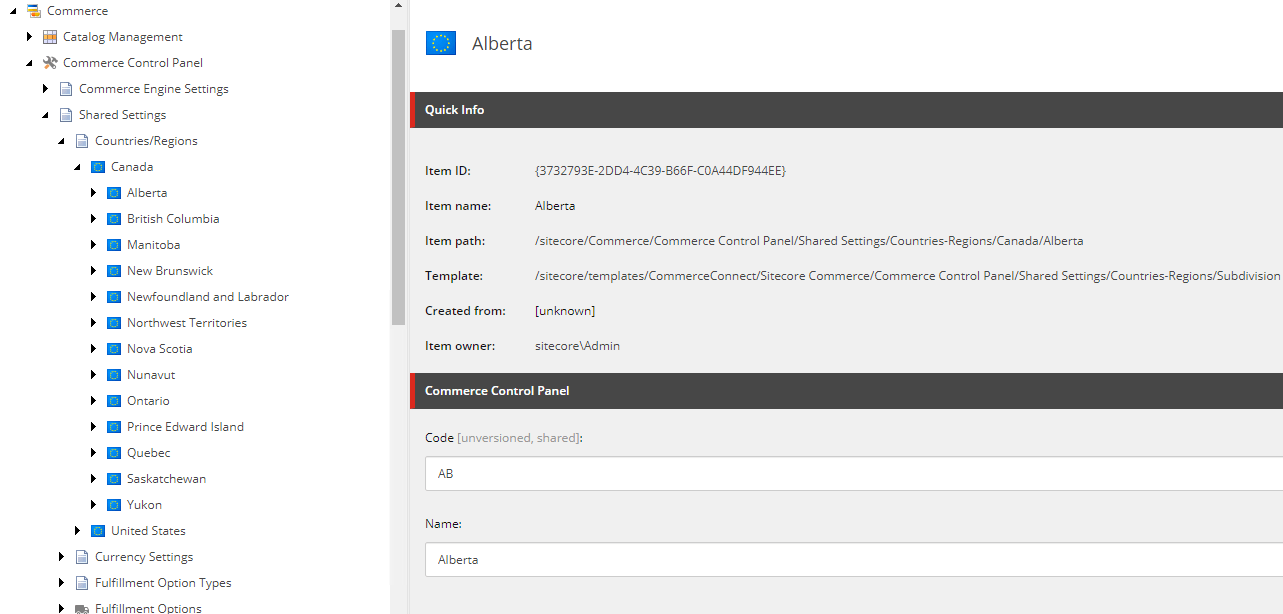Click the Currency Settings document icon
The image size is (1283, 614).
click(81, 557)
